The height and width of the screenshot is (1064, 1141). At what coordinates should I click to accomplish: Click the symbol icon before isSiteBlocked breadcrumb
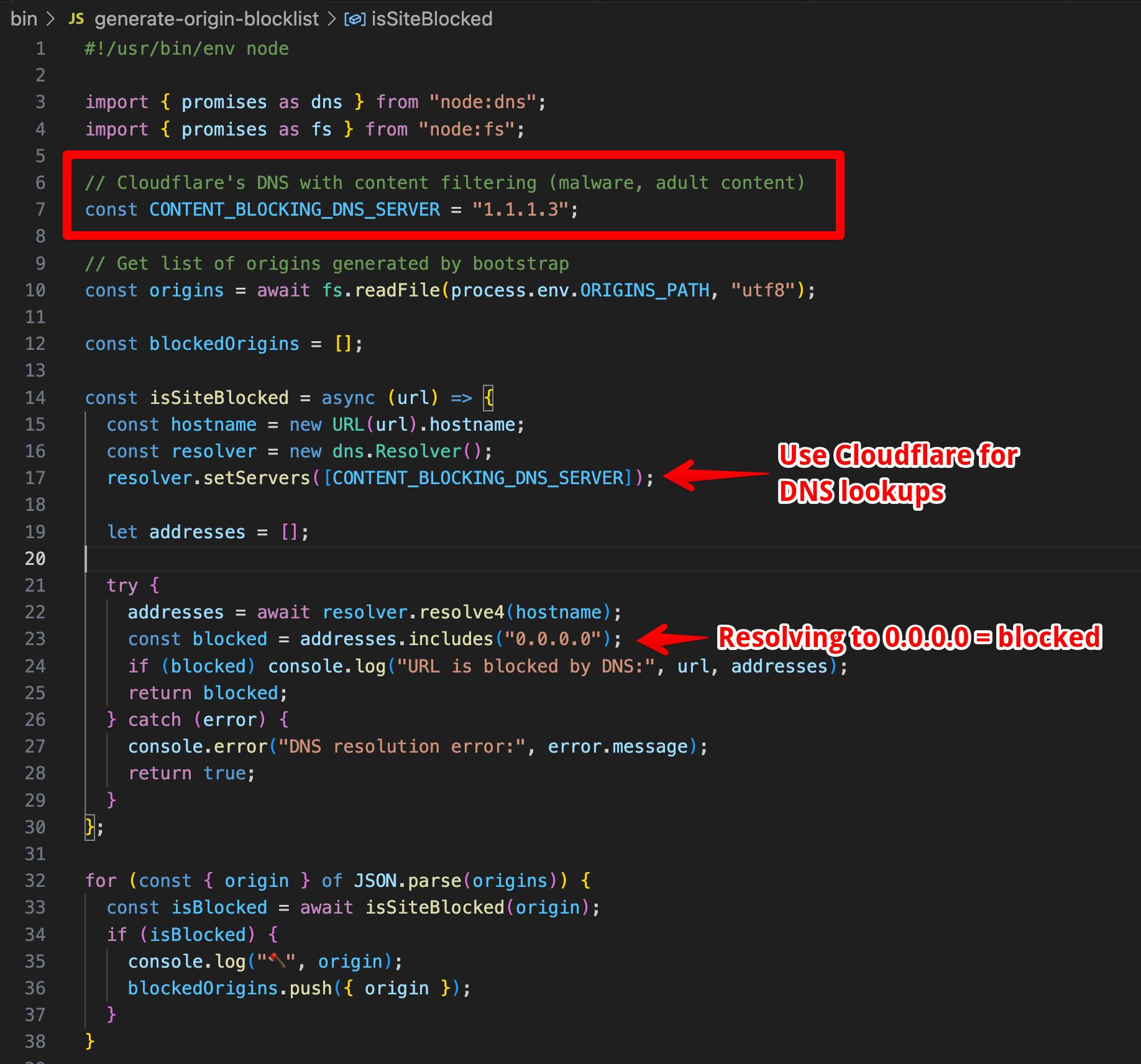pyautogui.click(x=355, y=19)
